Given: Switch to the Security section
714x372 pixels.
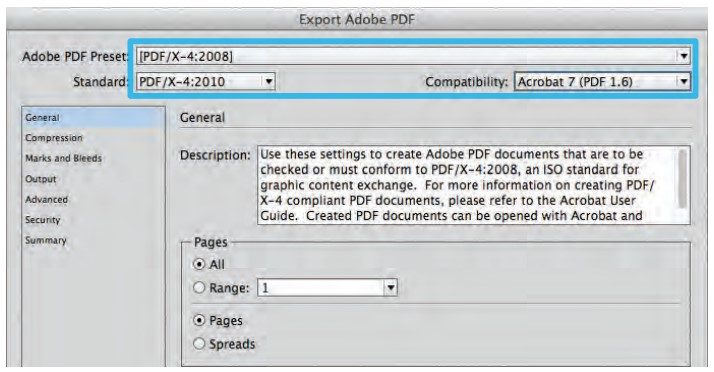Looking at the screenshot, I should [42, 220].
